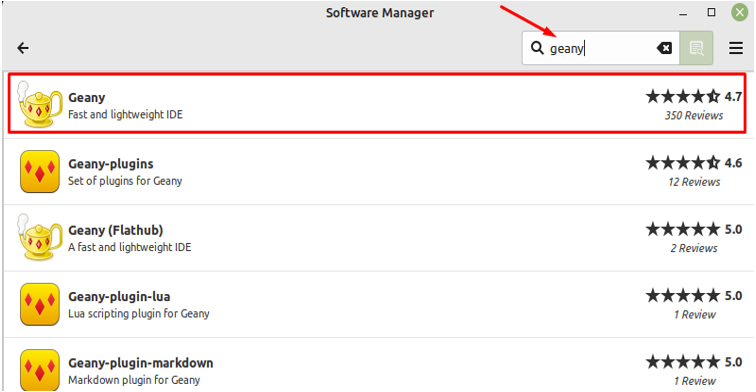756x392 pixels.
Task: Click the 4.7 star rating for Geany
Action: 693,96
